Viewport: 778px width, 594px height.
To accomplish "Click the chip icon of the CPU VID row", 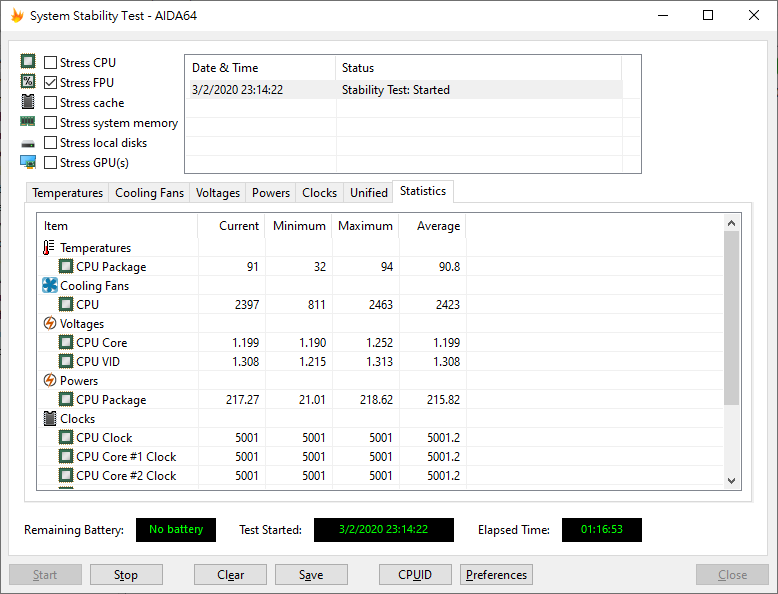I will (65, 361).
